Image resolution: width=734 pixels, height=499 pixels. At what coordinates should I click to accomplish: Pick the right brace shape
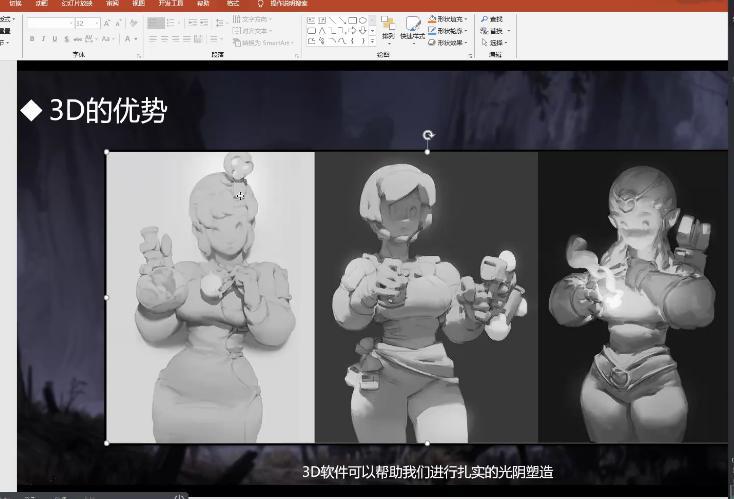363,41
